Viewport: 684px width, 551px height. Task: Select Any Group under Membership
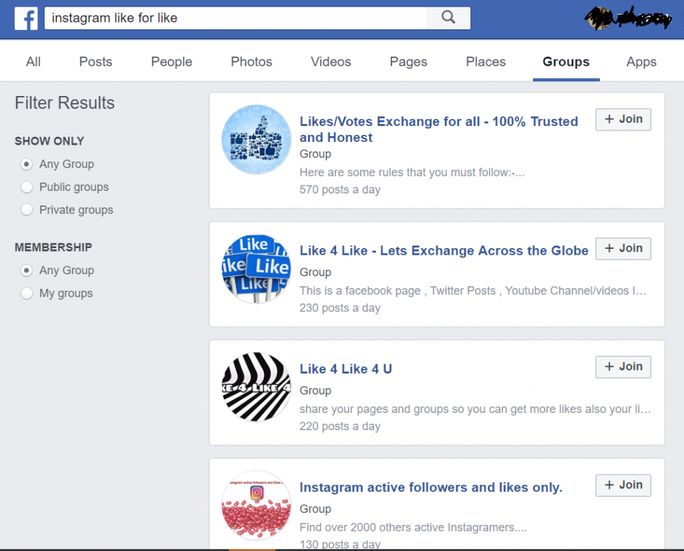coord(27,270)
